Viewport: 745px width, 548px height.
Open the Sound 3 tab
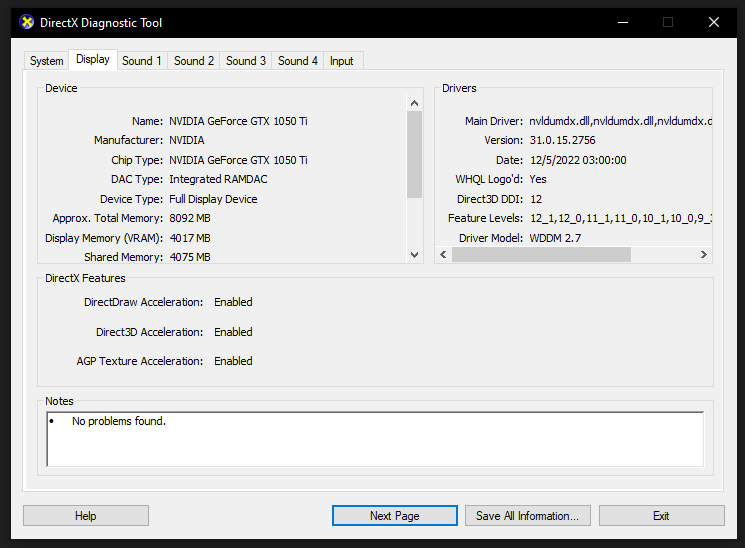coord(246,61)
